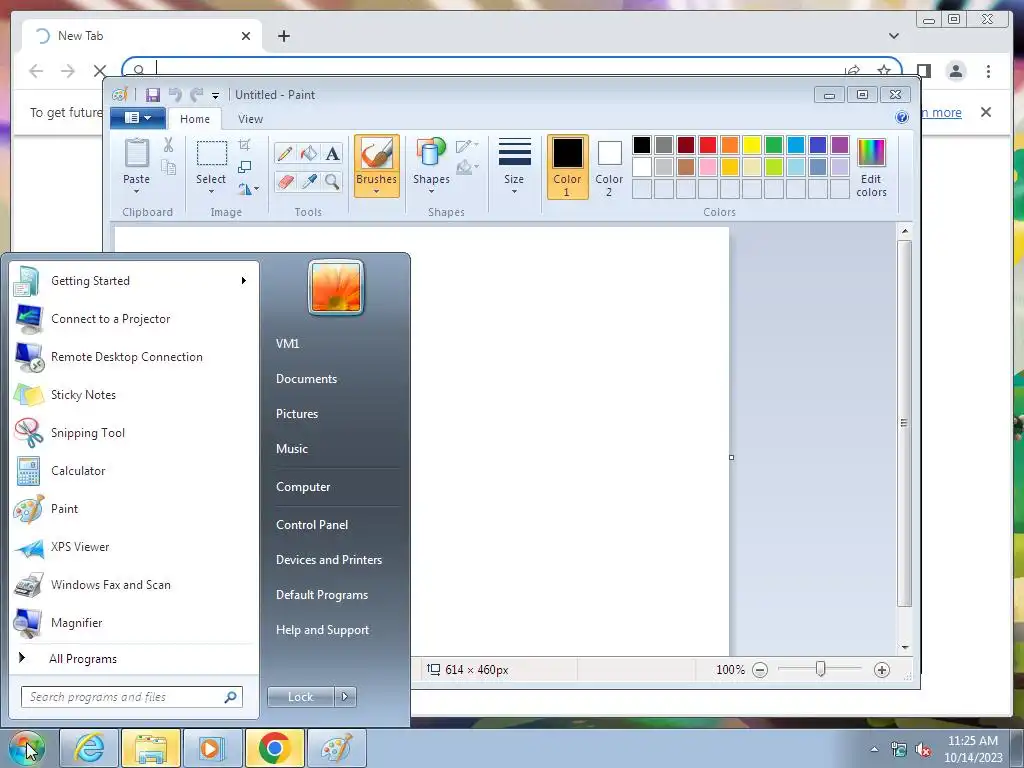Select the Text tool in Paint
Image resolution: width=1024 pixels, height=768 pixels.
(x=332, y=153)
